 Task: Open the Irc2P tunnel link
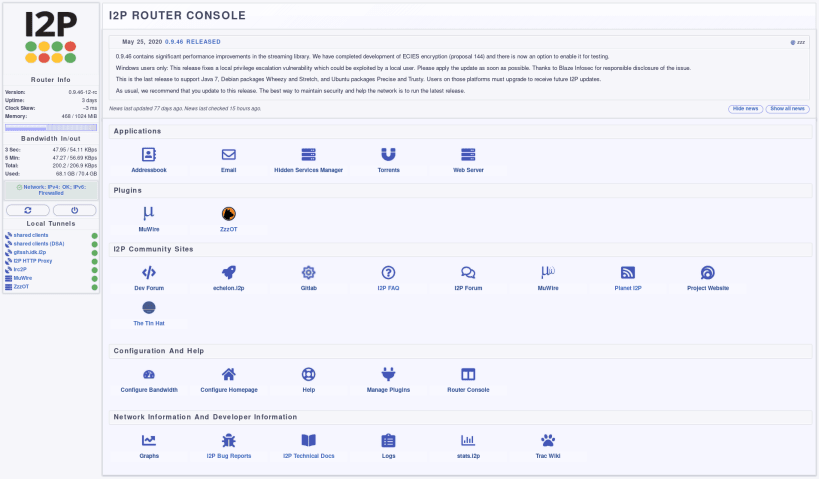pos(20,270)
